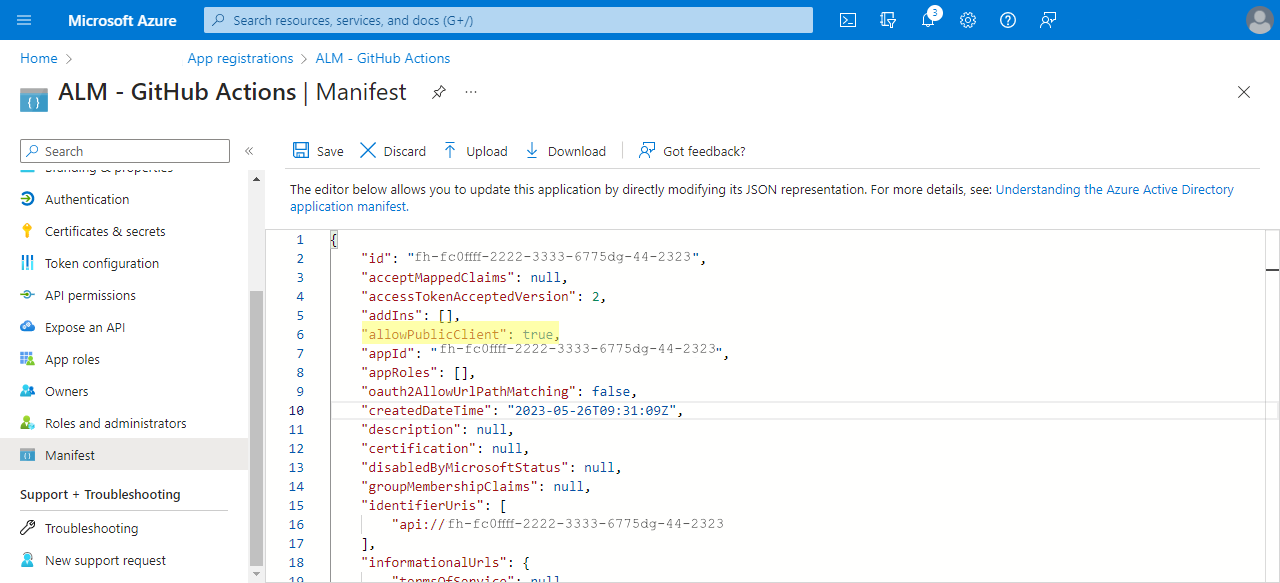Open the Cloud Shell terminal
This screenshot has width=1280, height=583.
click(x=847, y=19)
